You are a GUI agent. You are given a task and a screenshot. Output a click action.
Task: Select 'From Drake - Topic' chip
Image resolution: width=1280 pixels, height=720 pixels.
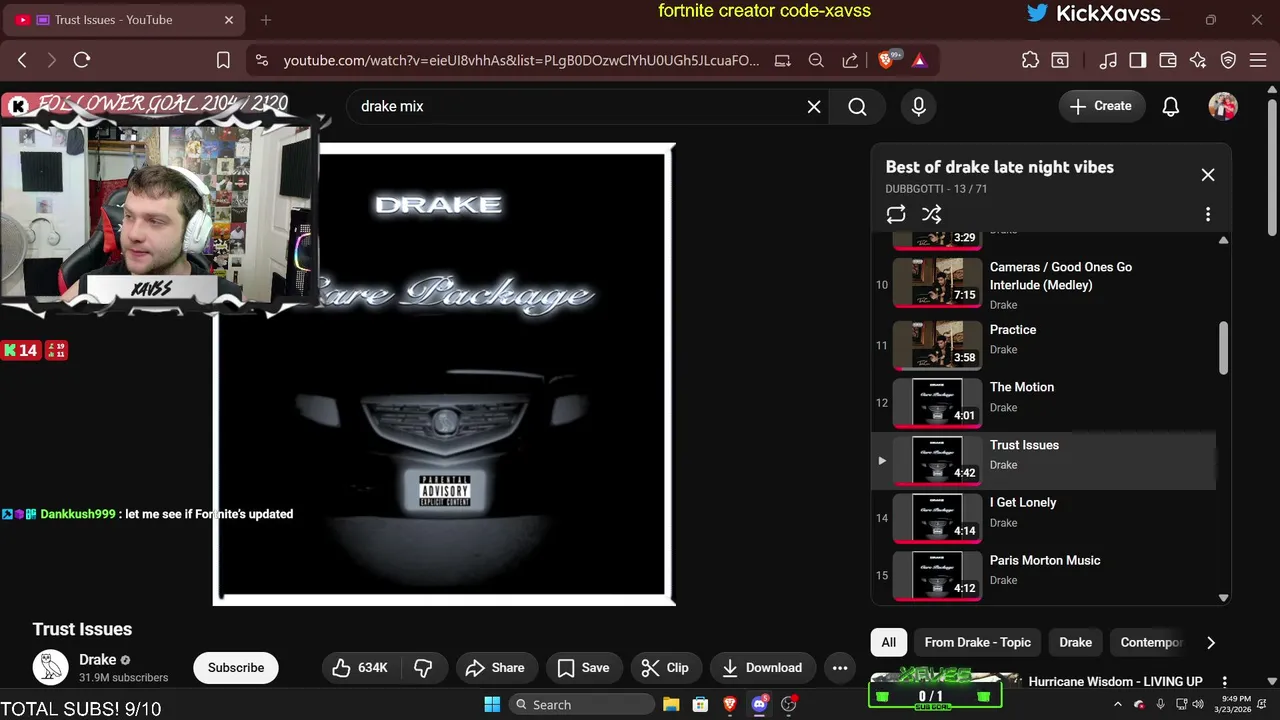click(977, 642)
